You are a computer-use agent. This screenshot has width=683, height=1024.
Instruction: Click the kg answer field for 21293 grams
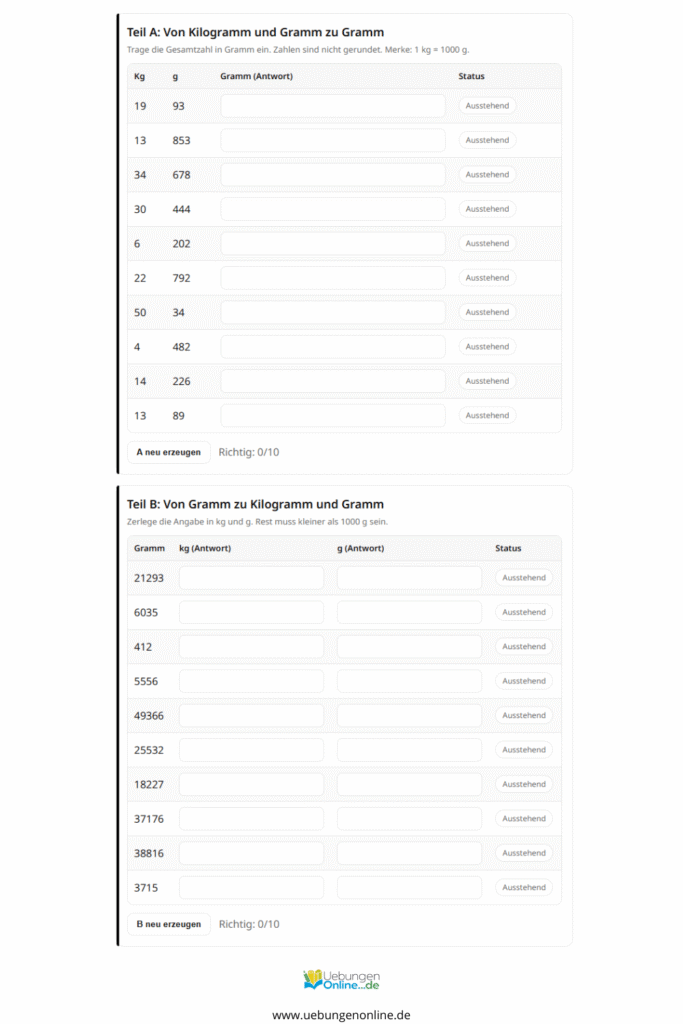(x=251, y=578)
